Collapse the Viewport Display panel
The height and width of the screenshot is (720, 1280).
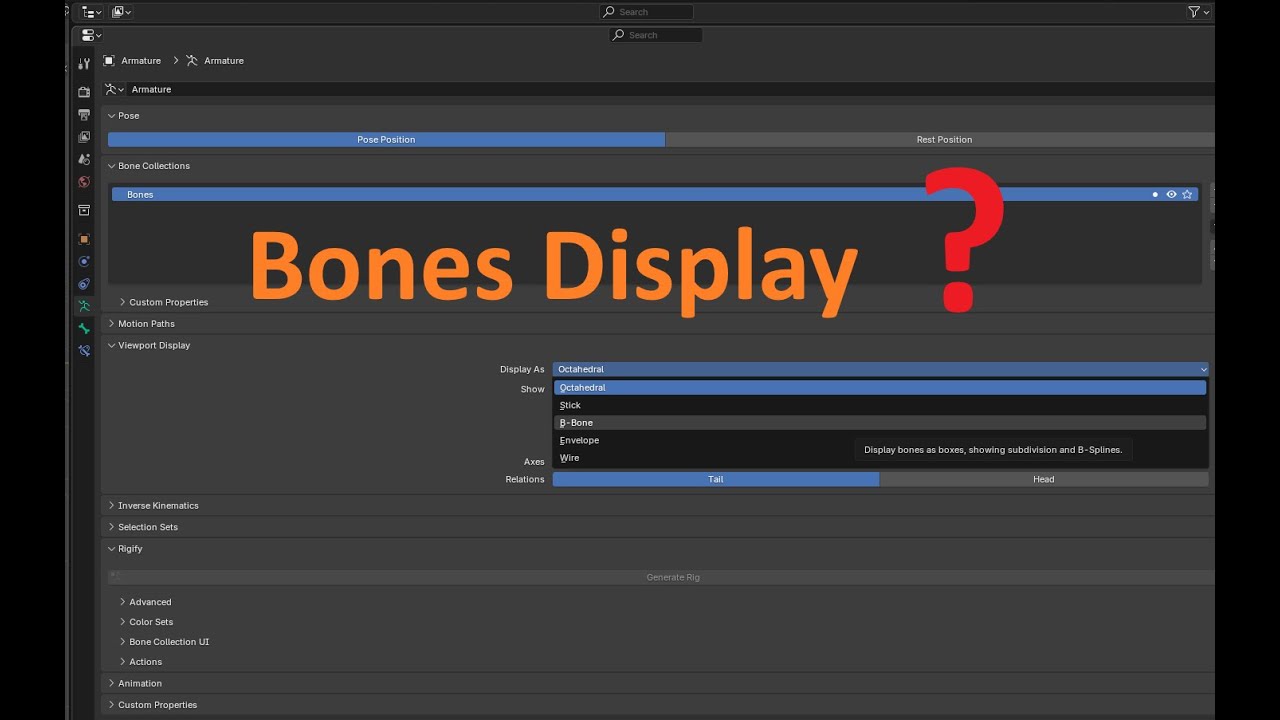[112, 346]
